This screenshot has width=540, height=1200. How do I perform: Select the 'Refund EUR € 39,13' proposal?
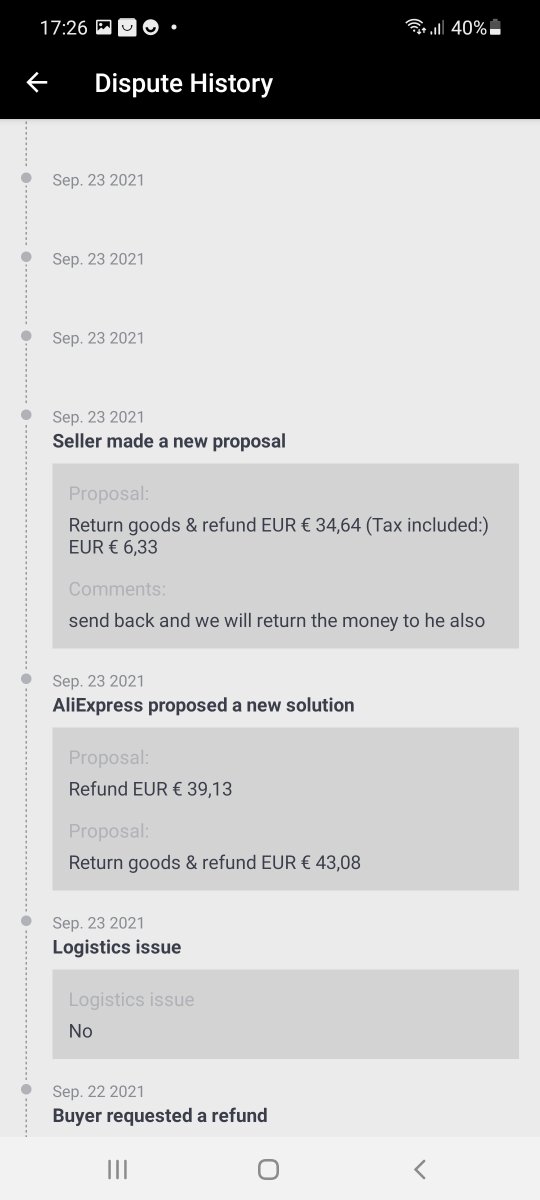pyautogui.click(x=150, y=789)
